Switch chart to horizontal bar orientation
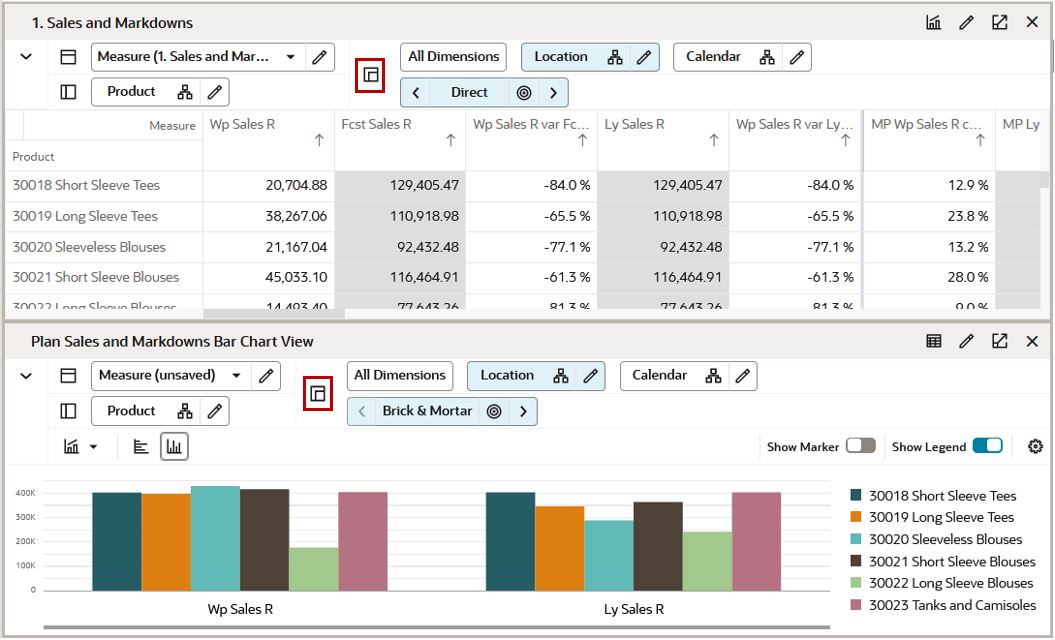 coord(141,446)
